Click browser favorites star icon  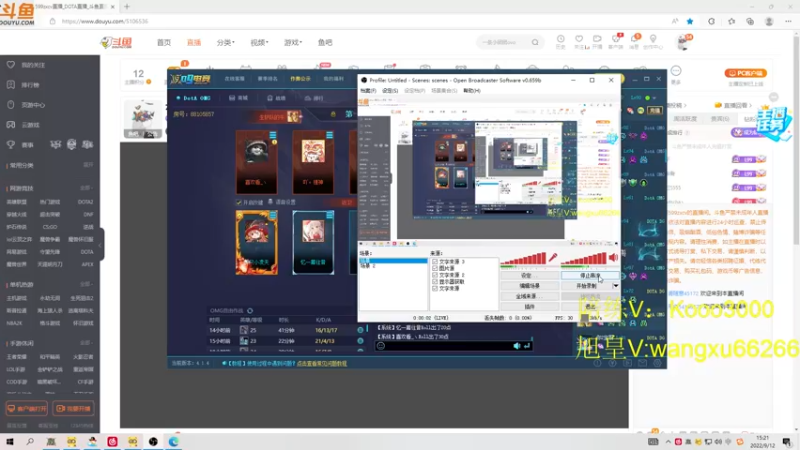(x=690, y=21)
